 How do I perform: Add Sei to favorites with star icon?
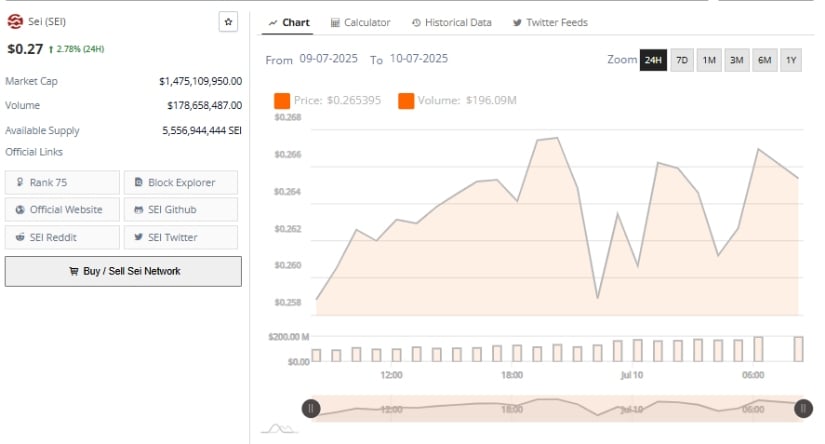pyautogui.click(x=228, y=22)
